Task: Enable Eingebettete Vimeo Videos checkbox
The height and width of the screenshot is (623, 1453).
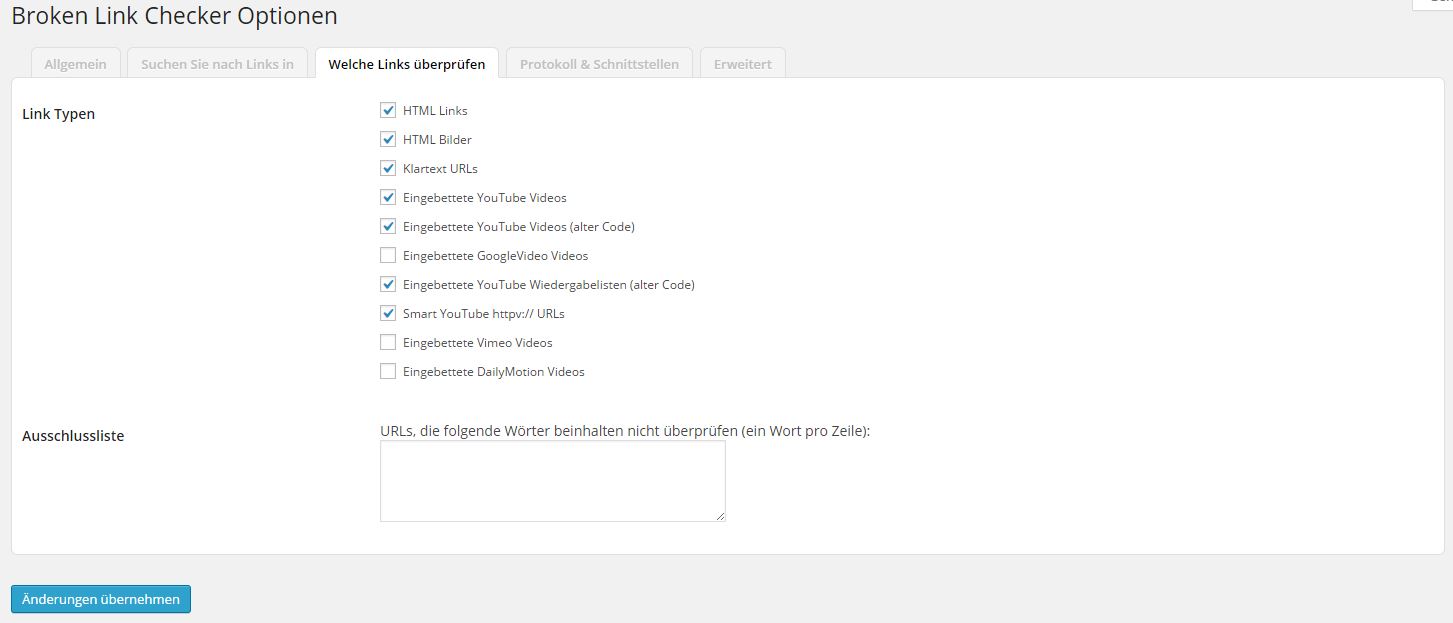Action: [x=388, y=342]
